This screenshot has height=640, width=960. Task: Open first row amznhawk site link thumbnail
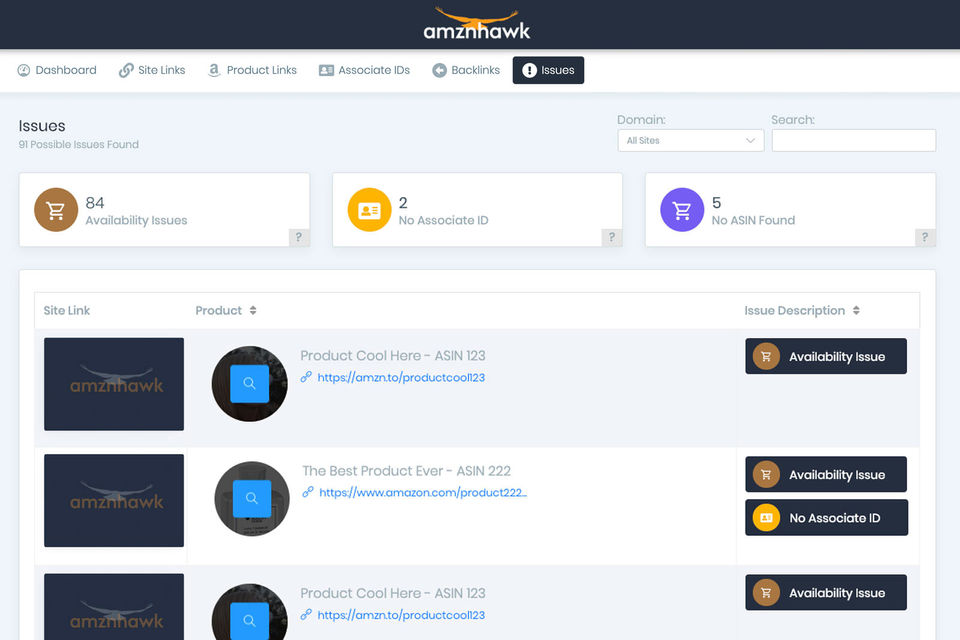[x=114, y=384]
